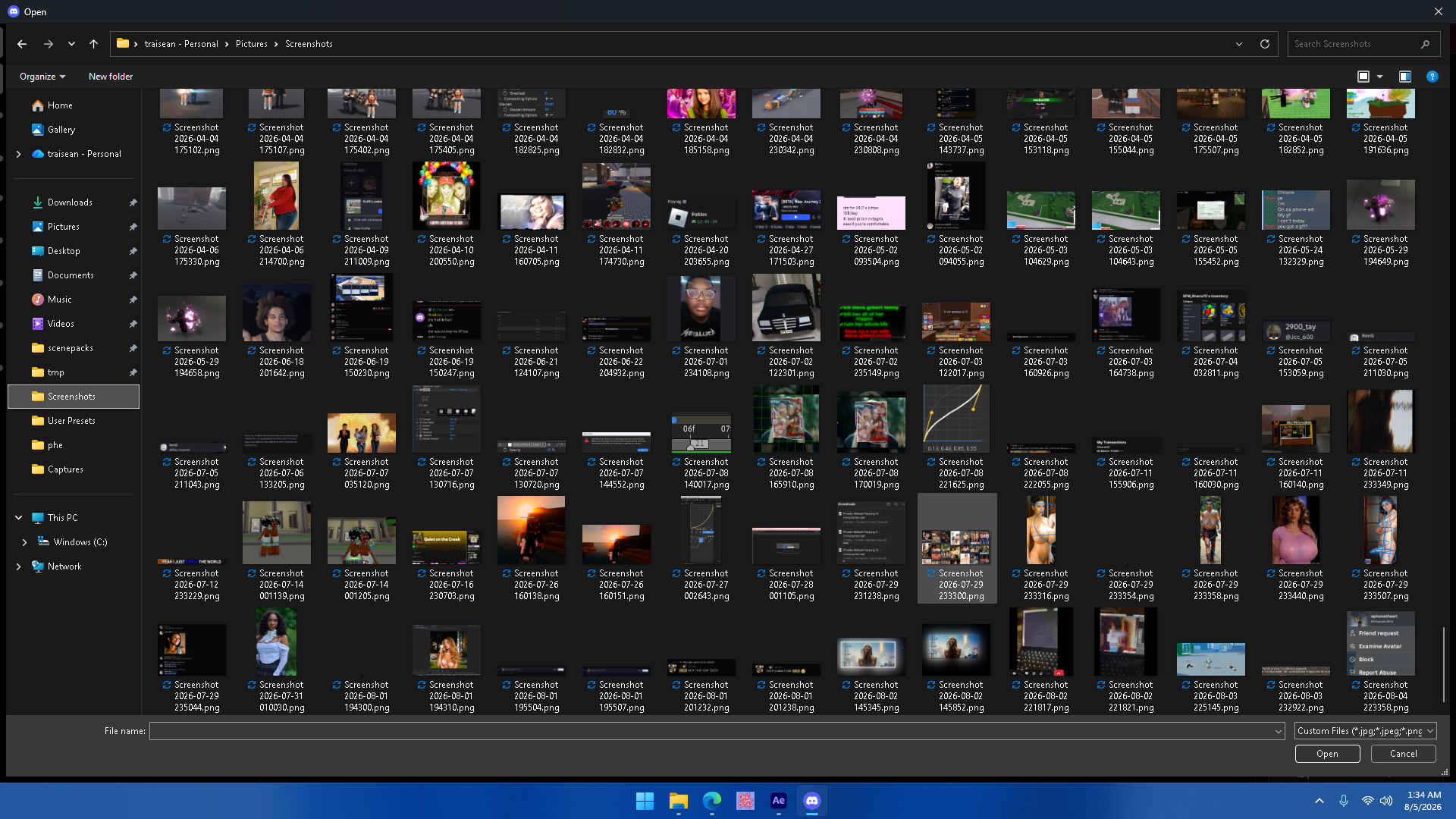Click the Cancel button

tap(1404, 754)
